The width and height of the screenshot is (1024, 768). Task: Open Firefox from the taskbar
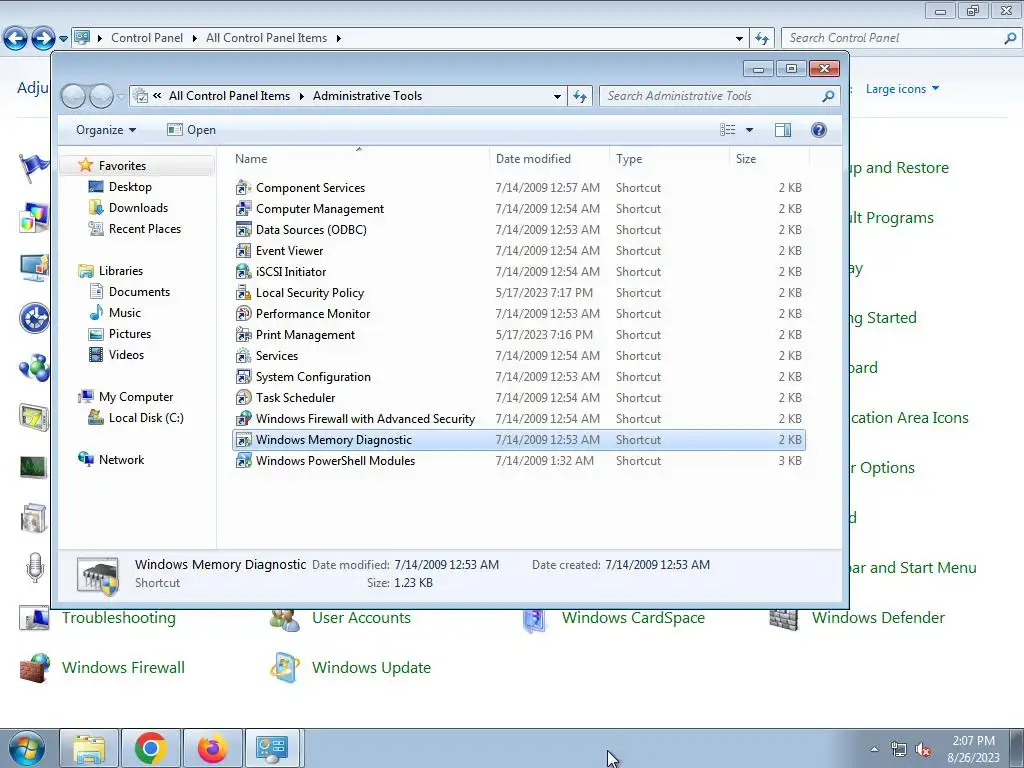(212, 748)
